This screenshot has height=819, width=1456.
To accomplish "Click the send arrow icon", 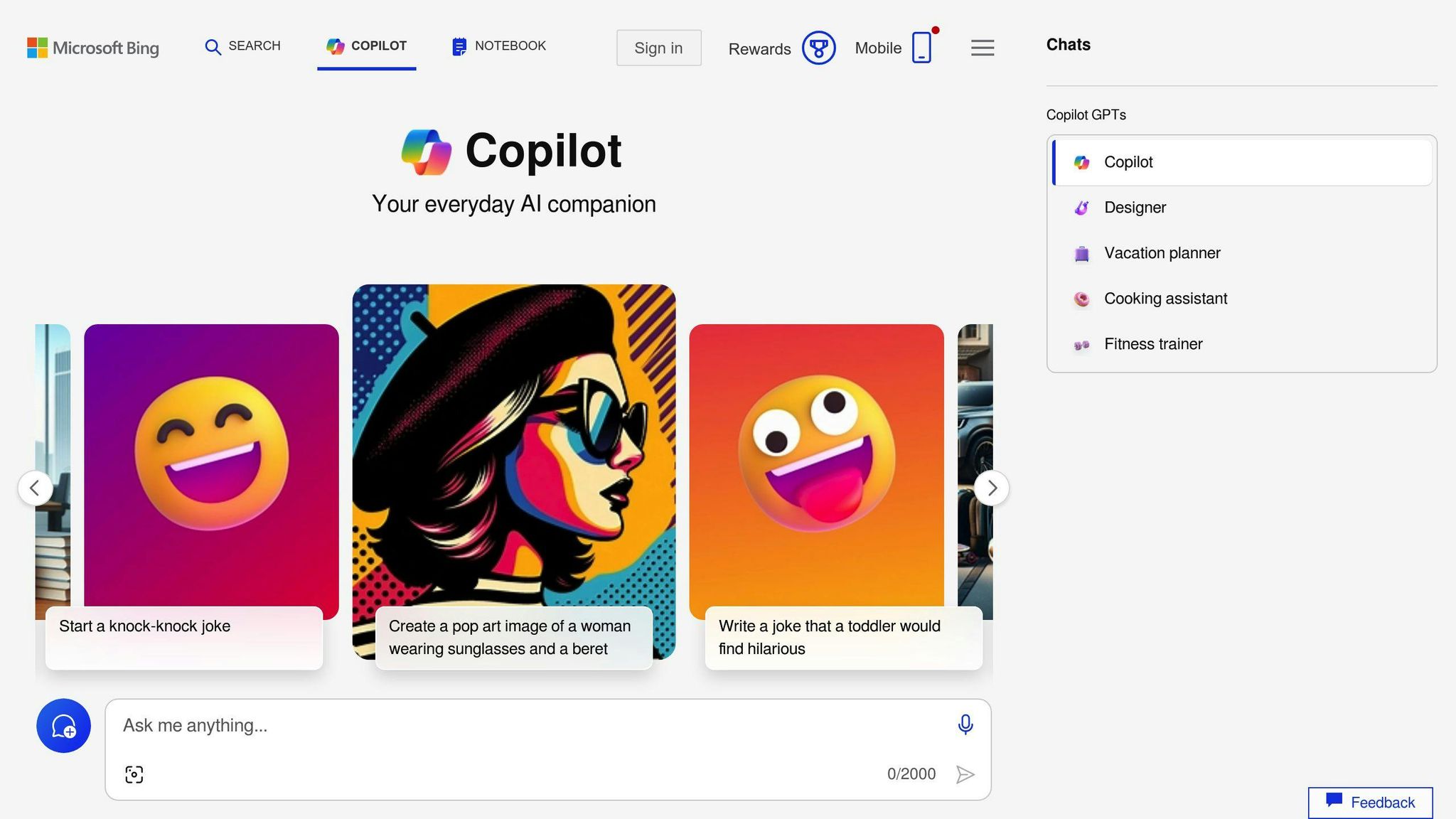I will [x=965, y=774].
